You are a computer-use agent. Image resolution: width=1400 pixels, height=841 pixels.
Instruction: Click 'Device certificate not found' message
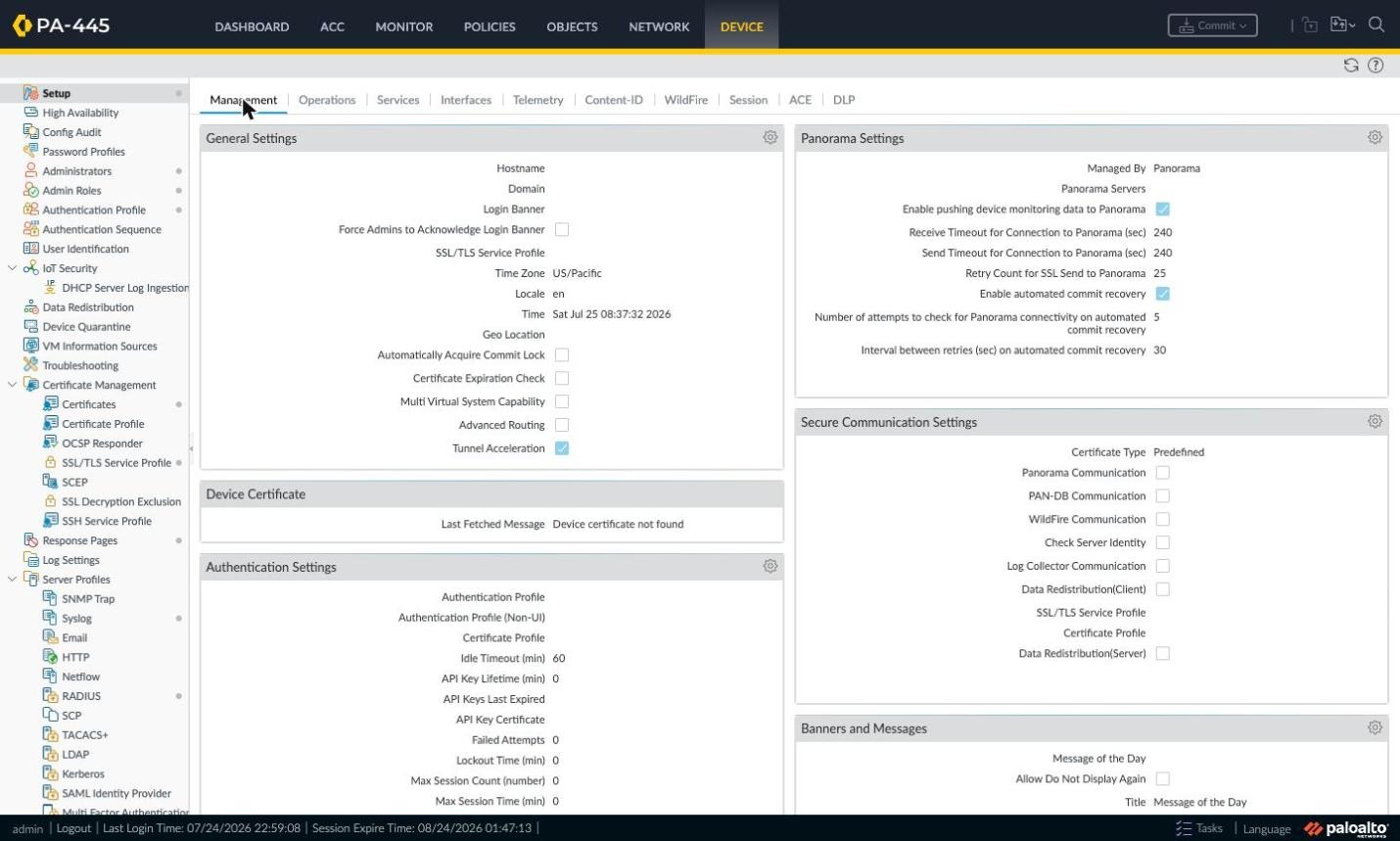click(x=618, y=524)
